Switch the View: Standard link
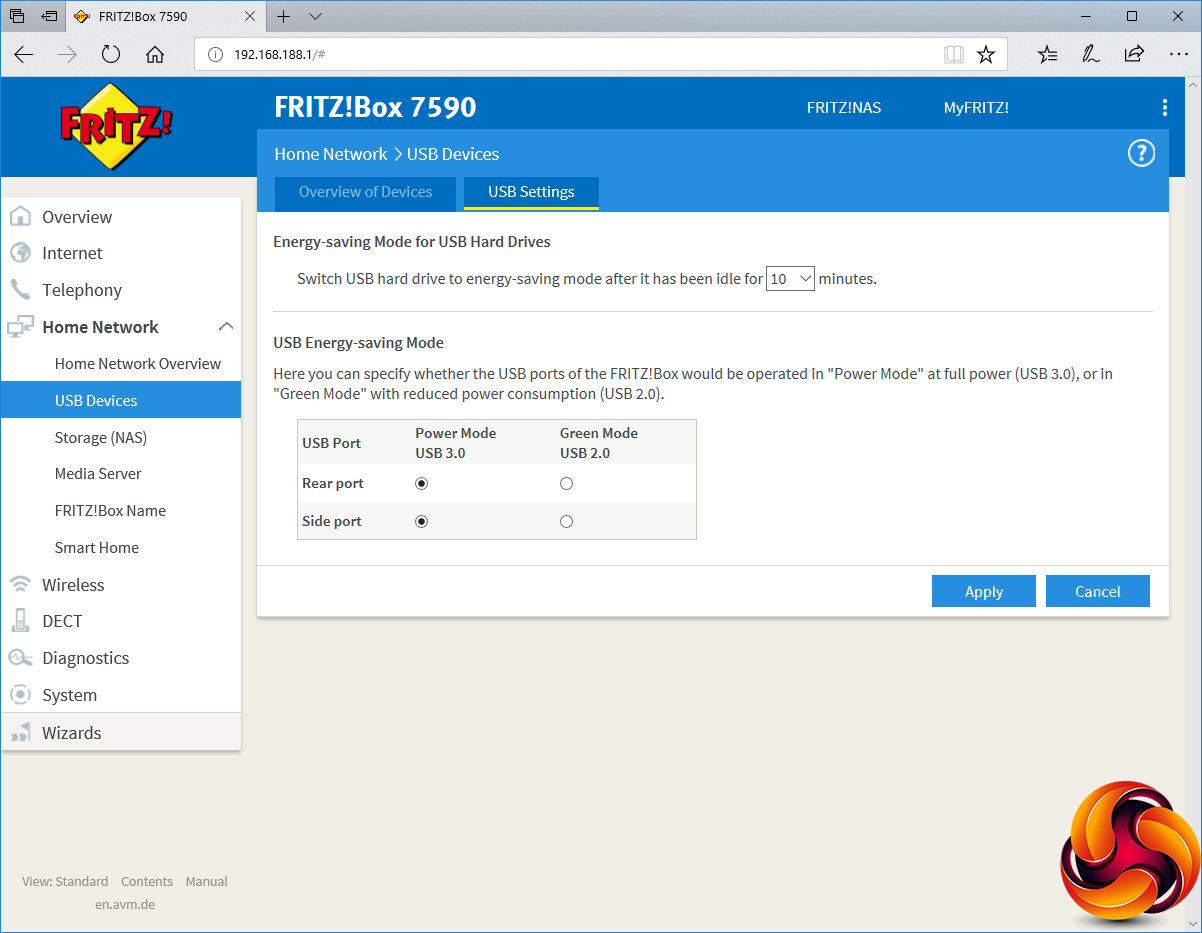This screenshot has height=933, width=1202. (65, 881)
